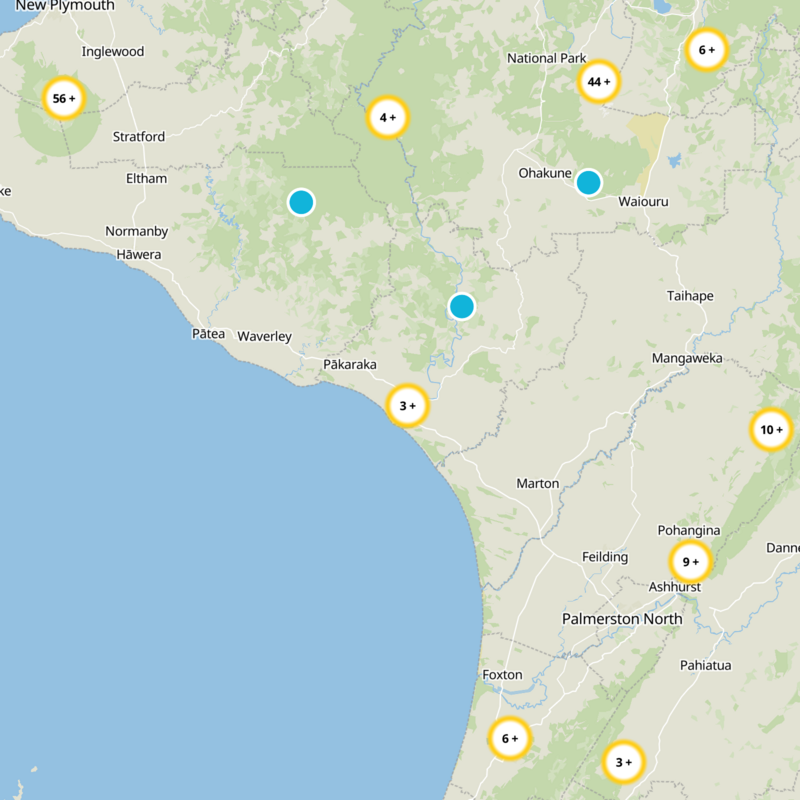This screenshot has width=800, height=800.
Task: Select the blue marker east of Eltham
Action: point(301,202)
